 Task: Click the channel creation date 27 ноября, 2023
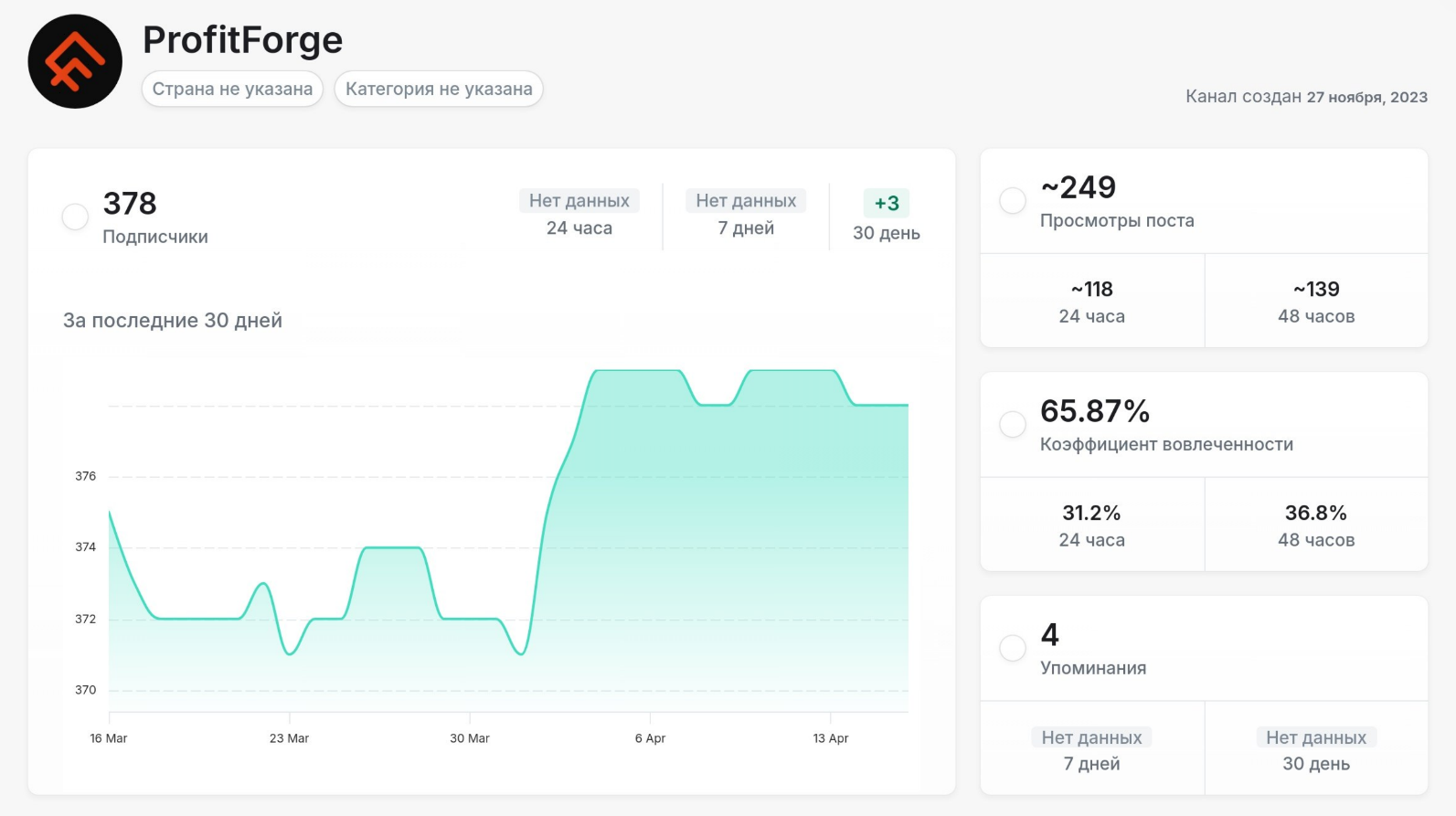pos(1366,97)
